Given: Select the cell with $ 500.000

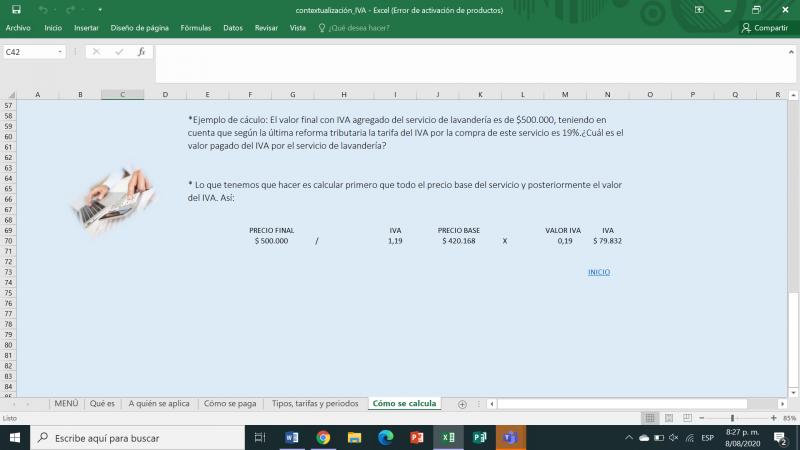Looking at the screenshot, I should point(271,241).
